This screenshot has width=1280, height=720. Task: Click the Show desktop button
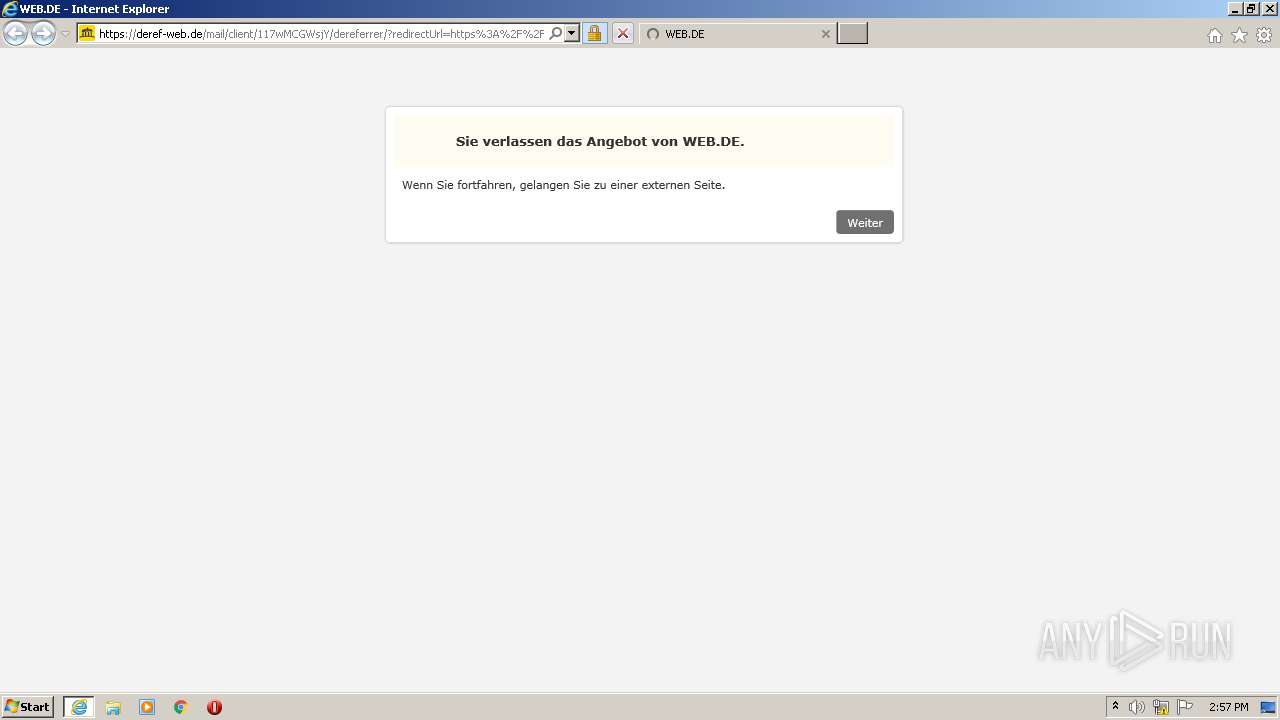click(x=1268, y=707)
